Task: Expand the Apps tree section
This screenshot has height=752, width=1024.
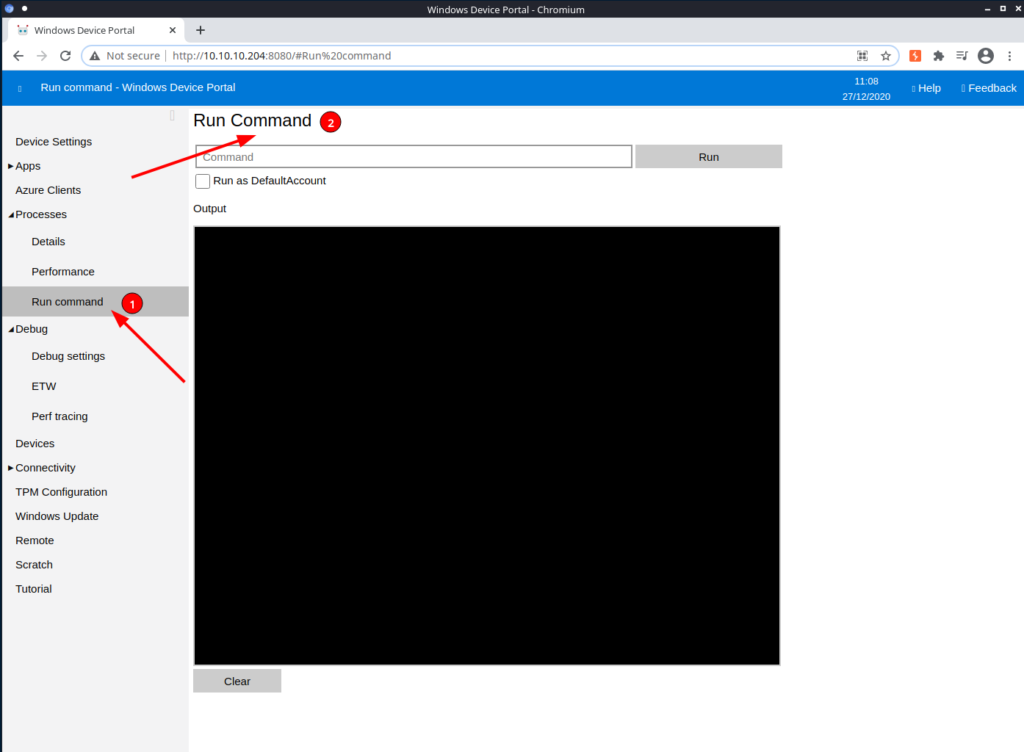Action: pyautogui.click(x=10, y=166)
